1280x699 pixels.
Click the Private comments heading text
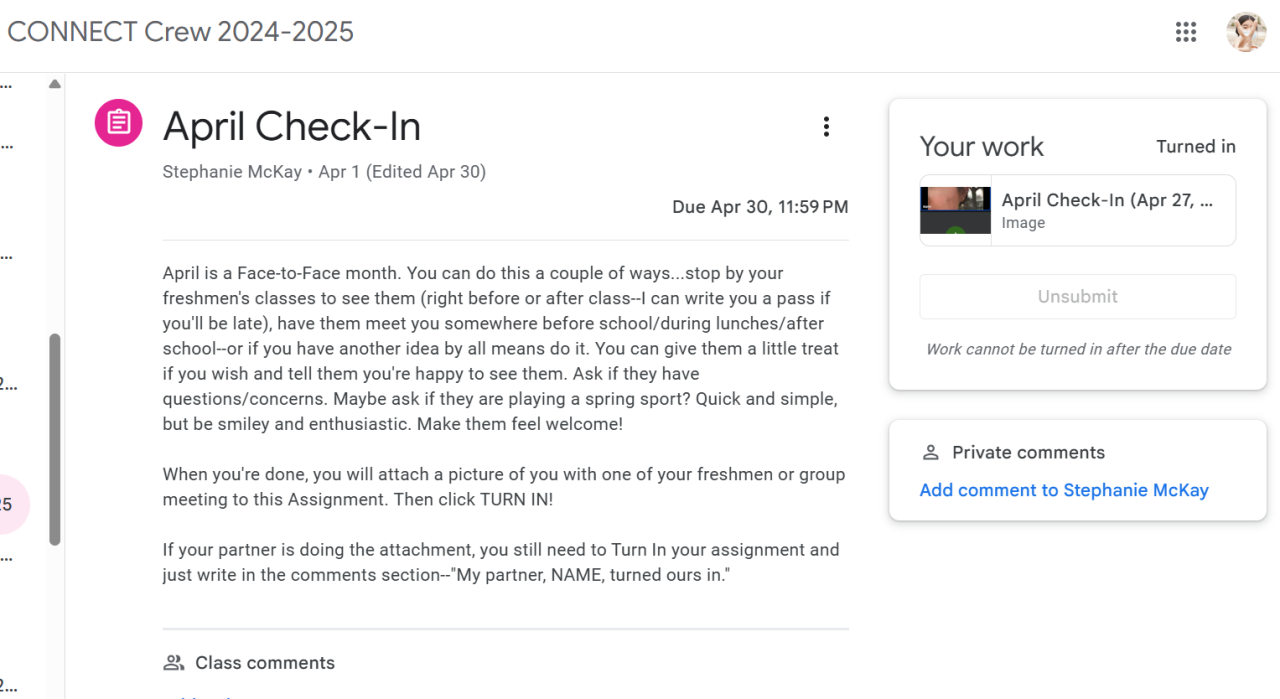[x=1028, y=453]
